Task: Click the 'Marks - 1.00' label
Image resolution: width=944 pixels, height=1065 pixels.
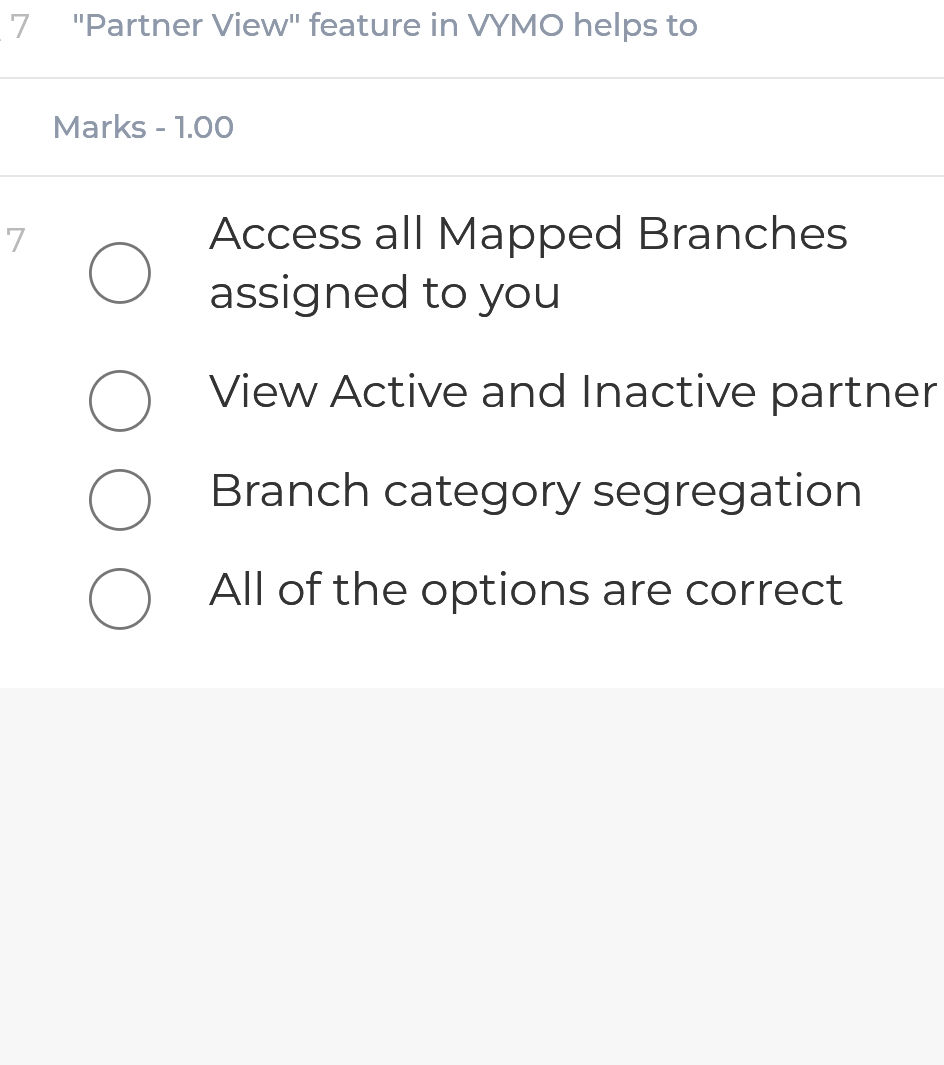Action: [x=143, y=127]
